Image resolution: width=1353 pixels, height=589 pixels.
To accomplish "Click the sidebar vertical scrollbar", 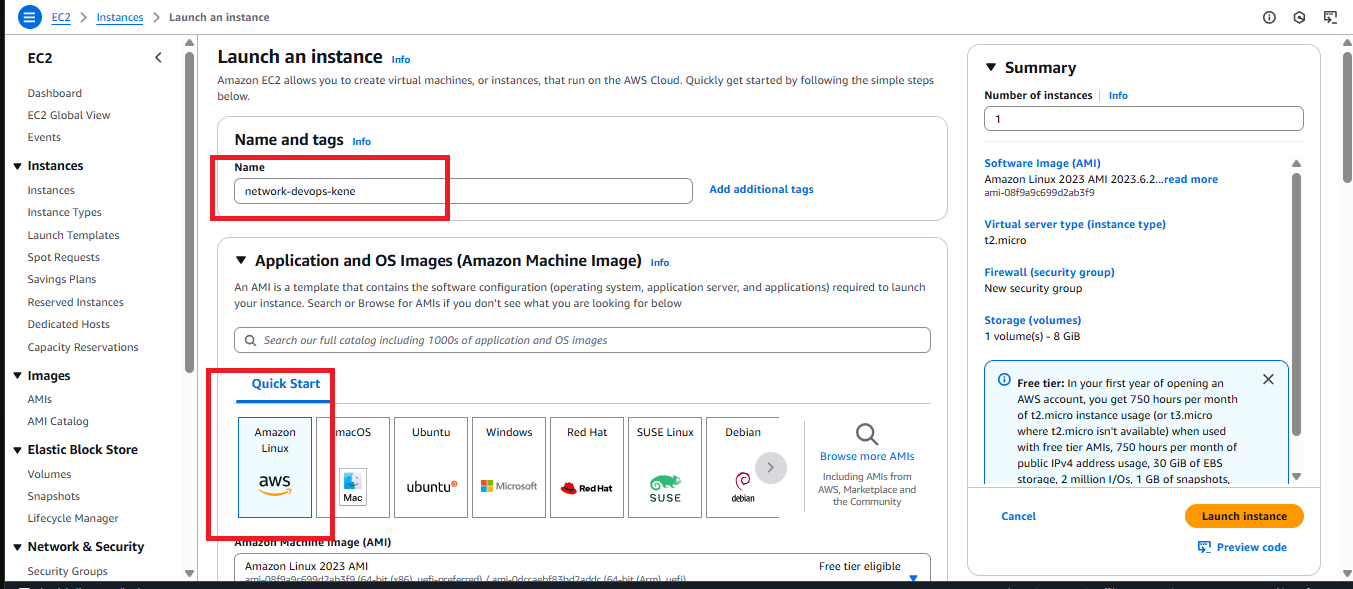I will coord(190,213).
